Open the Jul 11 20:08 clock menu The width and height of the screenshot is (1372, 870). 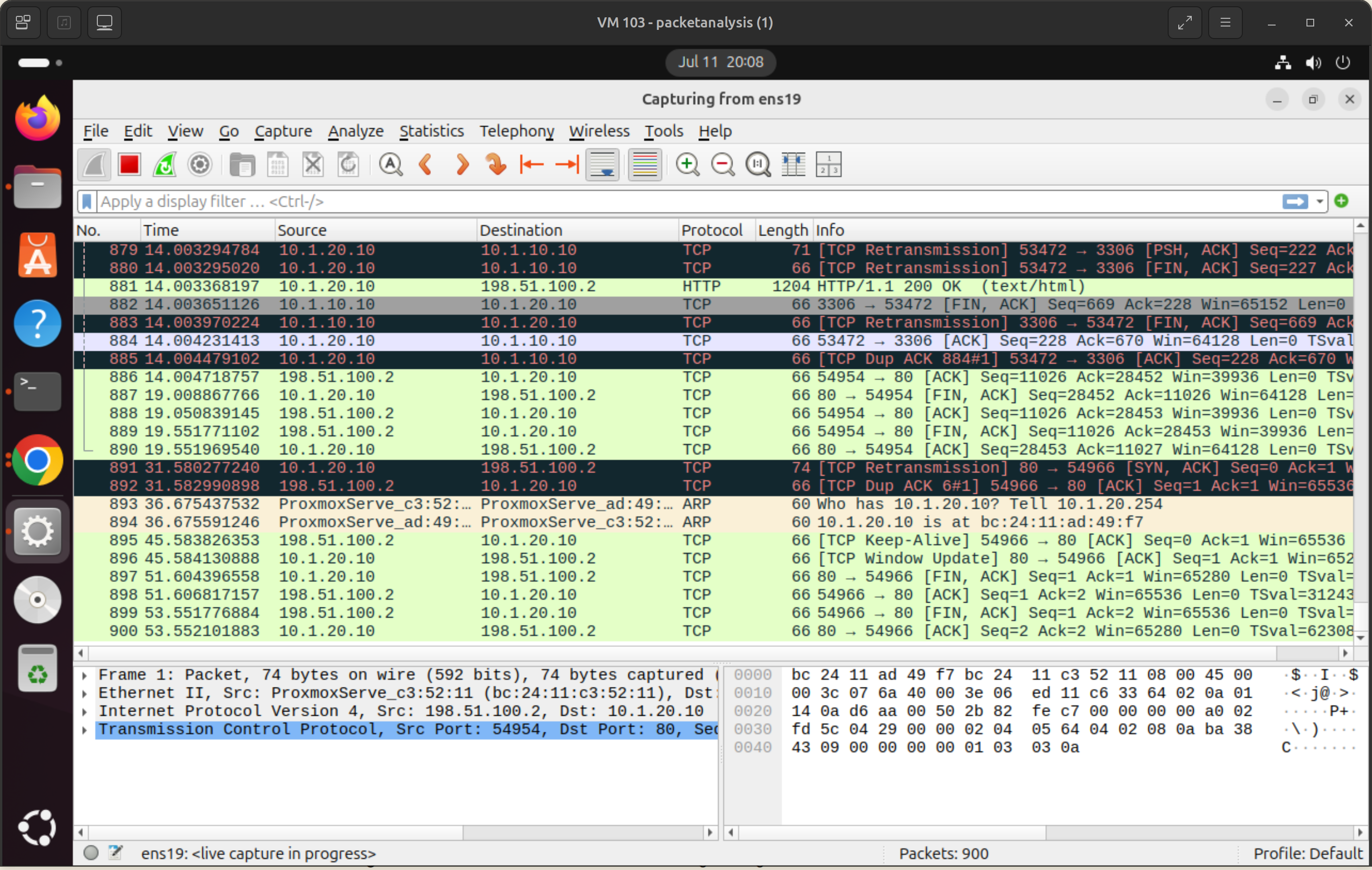tap(720, 62)
